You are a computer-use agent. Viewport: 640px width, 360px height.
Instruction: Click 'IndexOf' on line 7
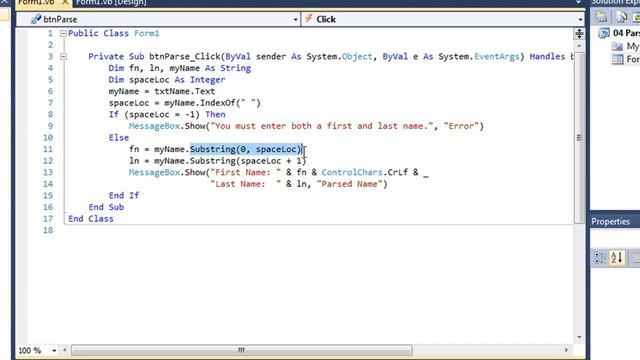tap(218, 103)
